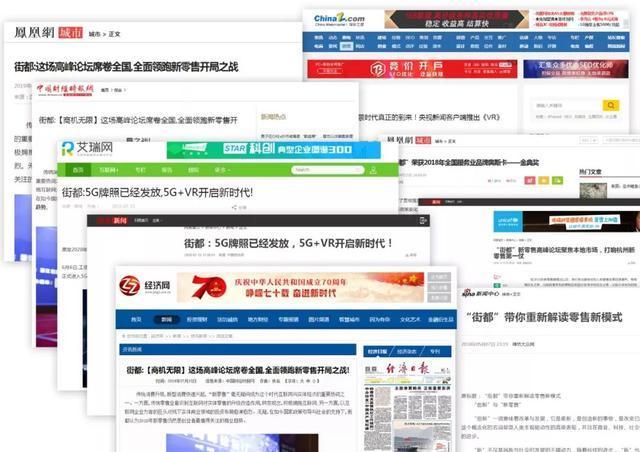The height and width of the screenshot is (452, 640).
Task: Click the red share button beside 热门文章
Action: [x=530, y=180]
